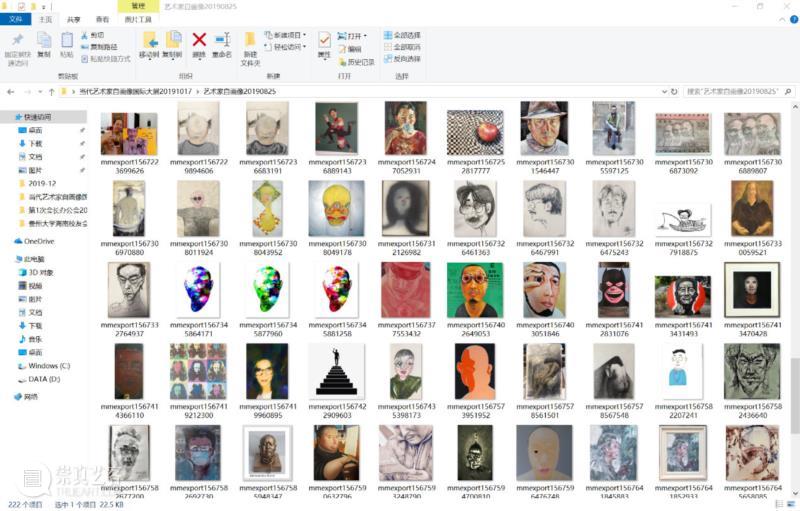Go back with the left arrow button
Viewport: 800px width, 511px height.
tap(10, 92)
